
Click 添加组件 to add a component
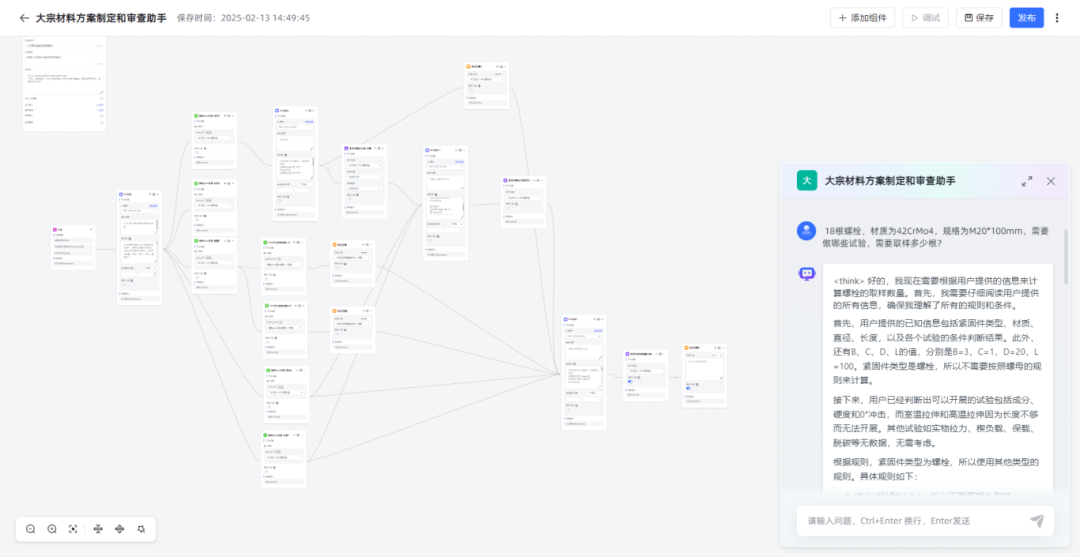862,18
